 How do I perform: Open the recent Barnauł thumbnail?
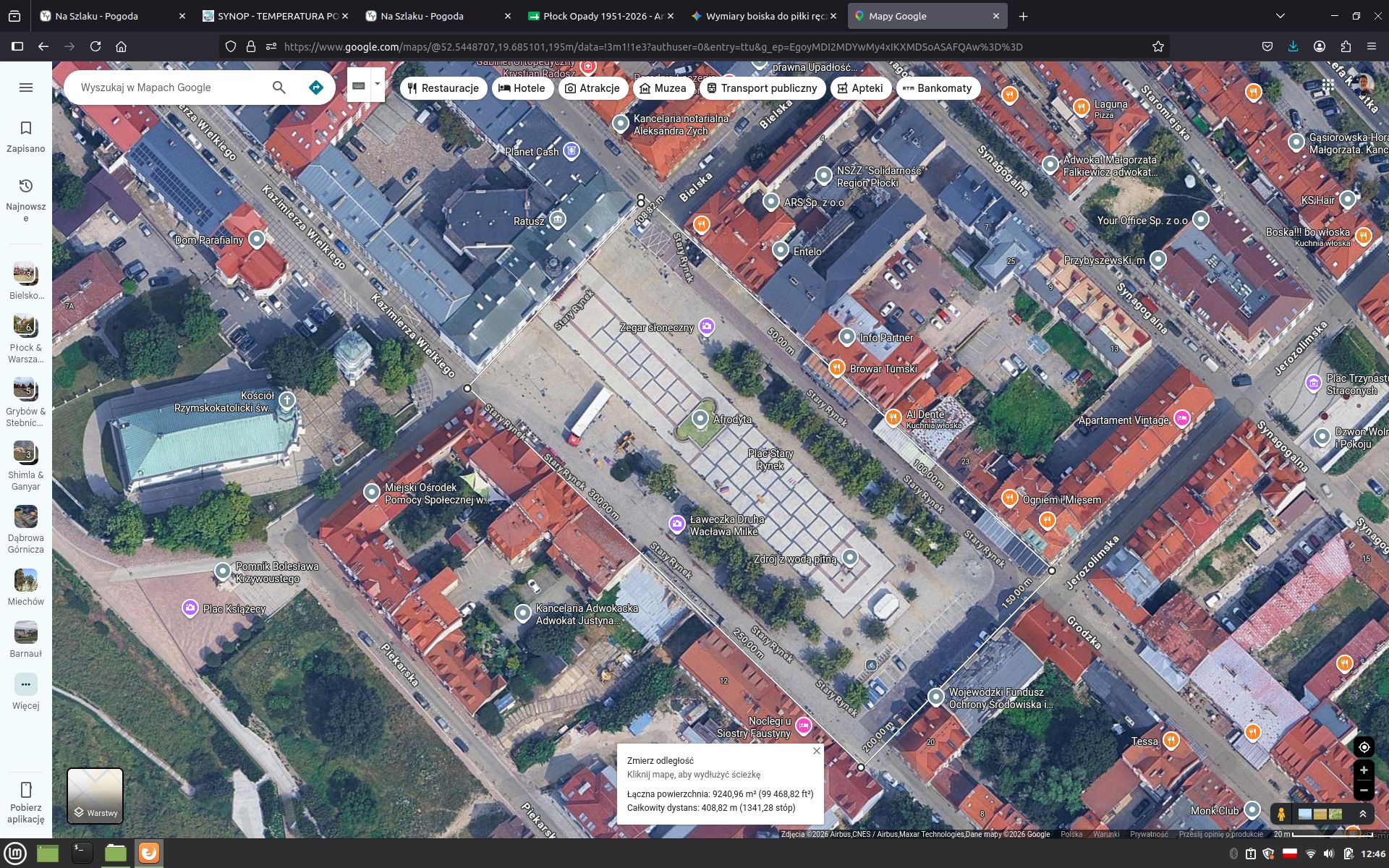coord(26,632)
